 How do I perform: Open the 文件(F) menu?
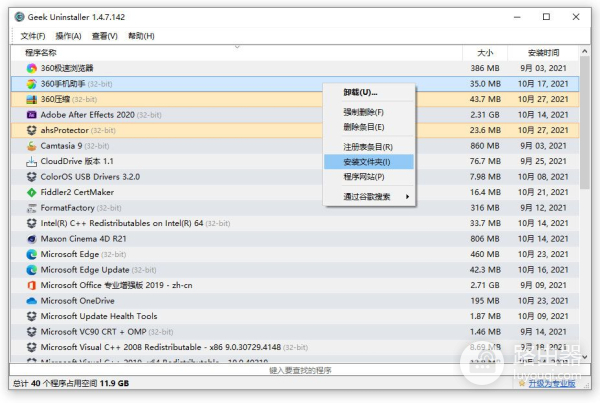click(33, 36)
